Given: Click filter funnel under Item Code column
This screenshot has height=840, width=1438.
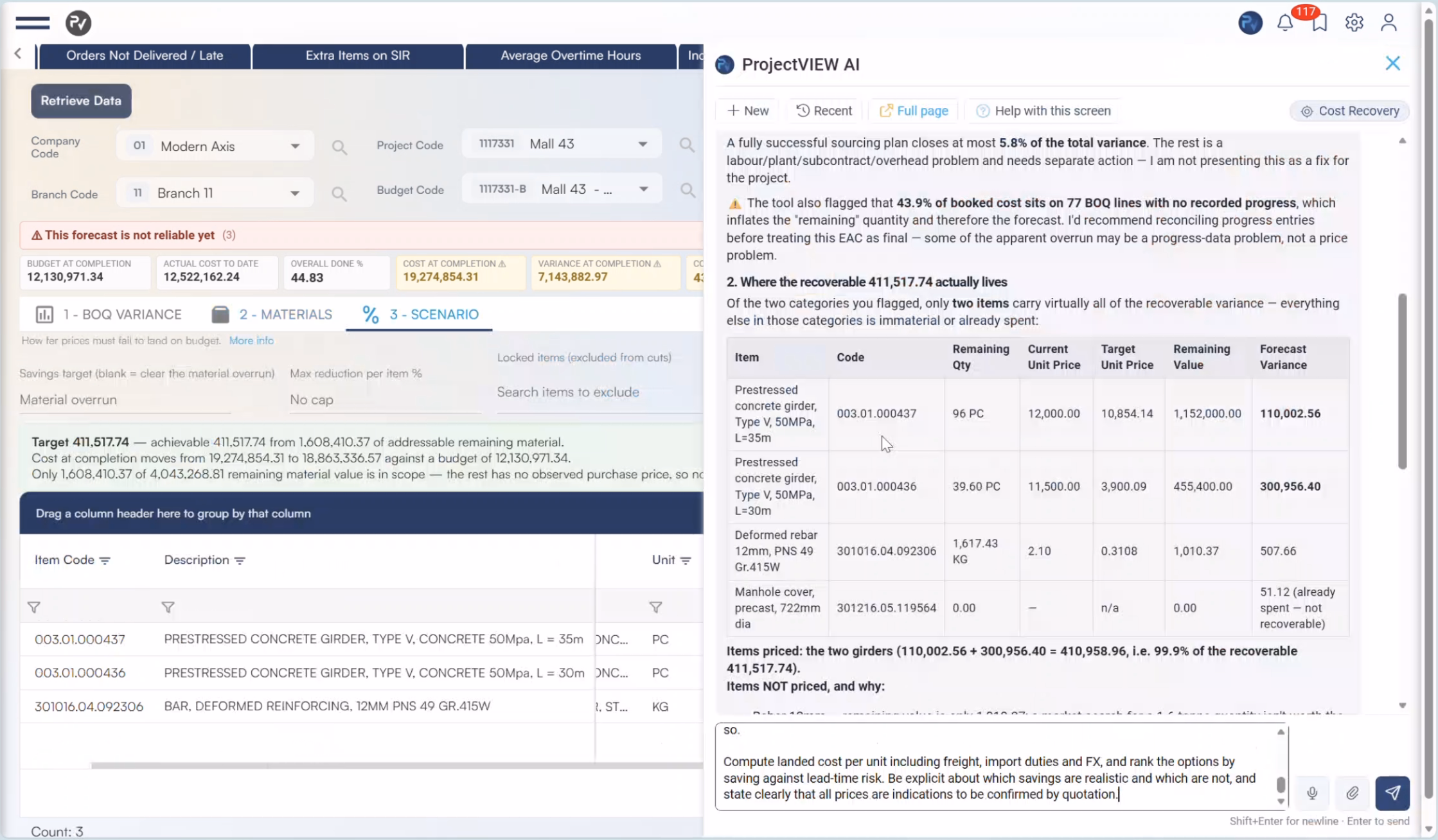Looking at the screenshot, I should coord(34,607).
